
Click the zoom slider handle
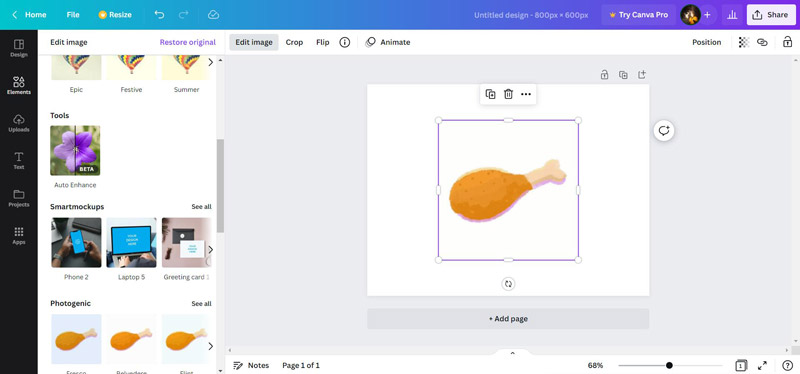point(669,365)
